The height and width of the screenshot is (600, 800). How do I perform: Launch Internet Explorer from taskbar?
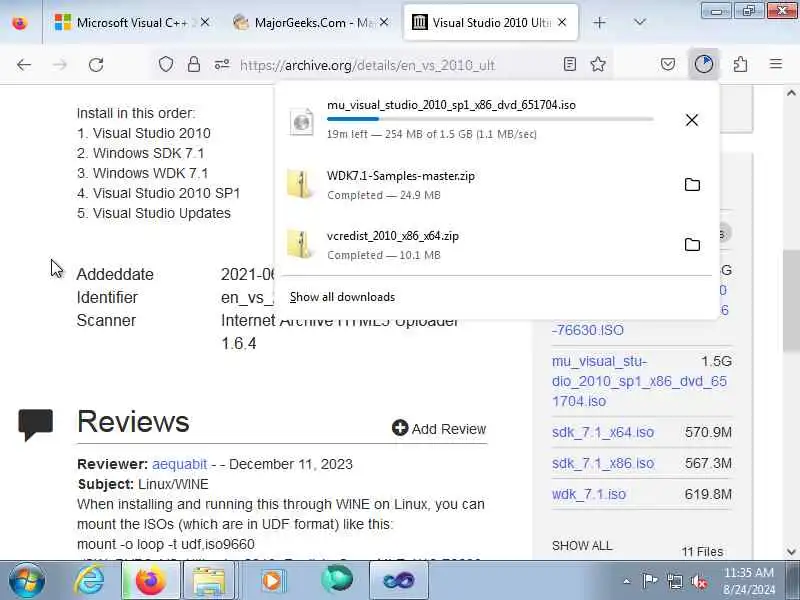[89, 581]
